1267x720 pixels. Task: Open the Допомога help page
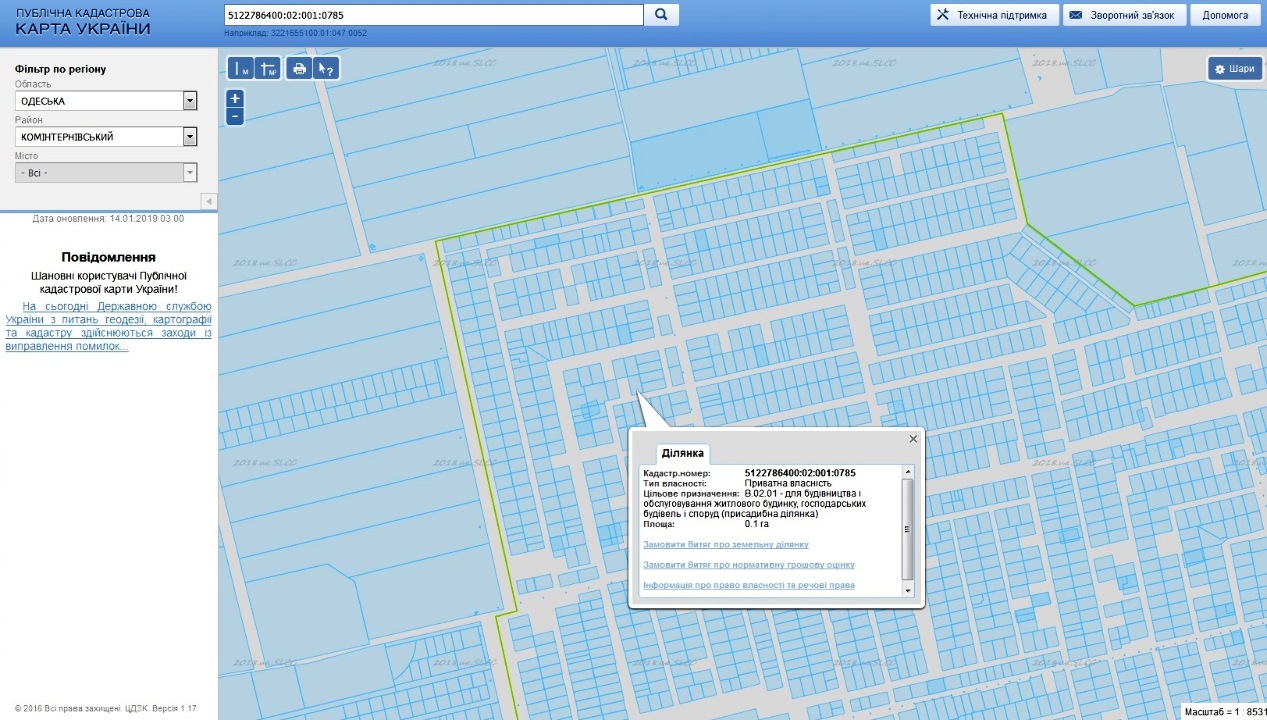point(1225,15)
